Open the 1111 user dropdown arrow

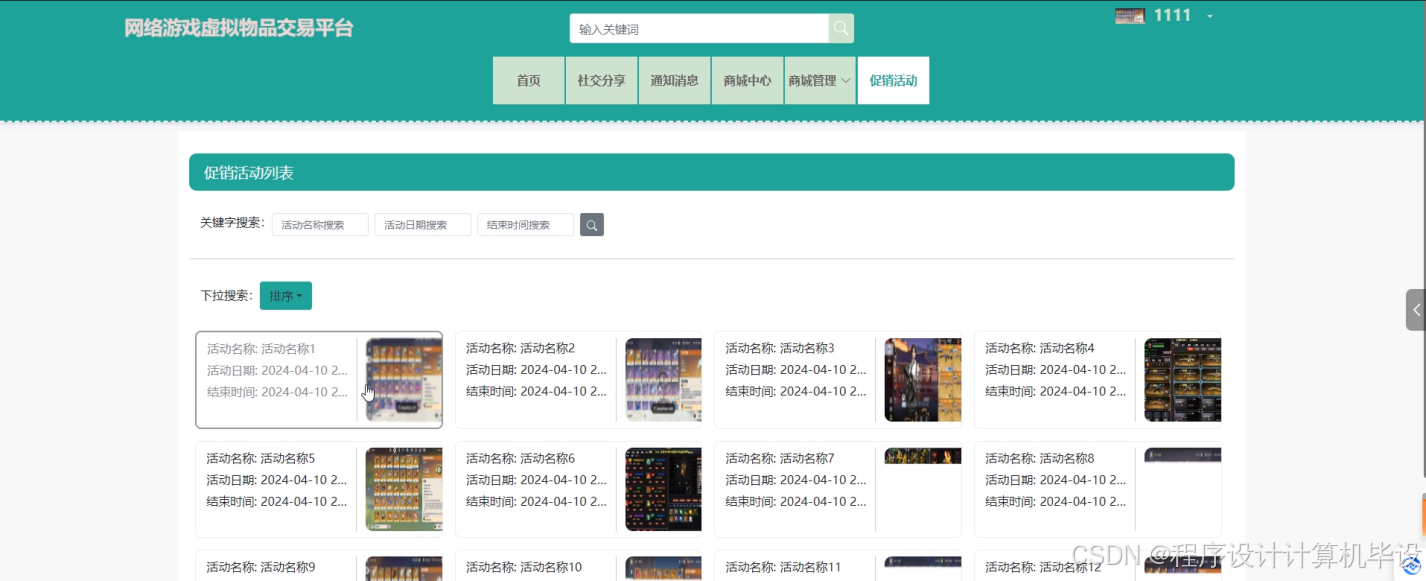coord(1210,16)
